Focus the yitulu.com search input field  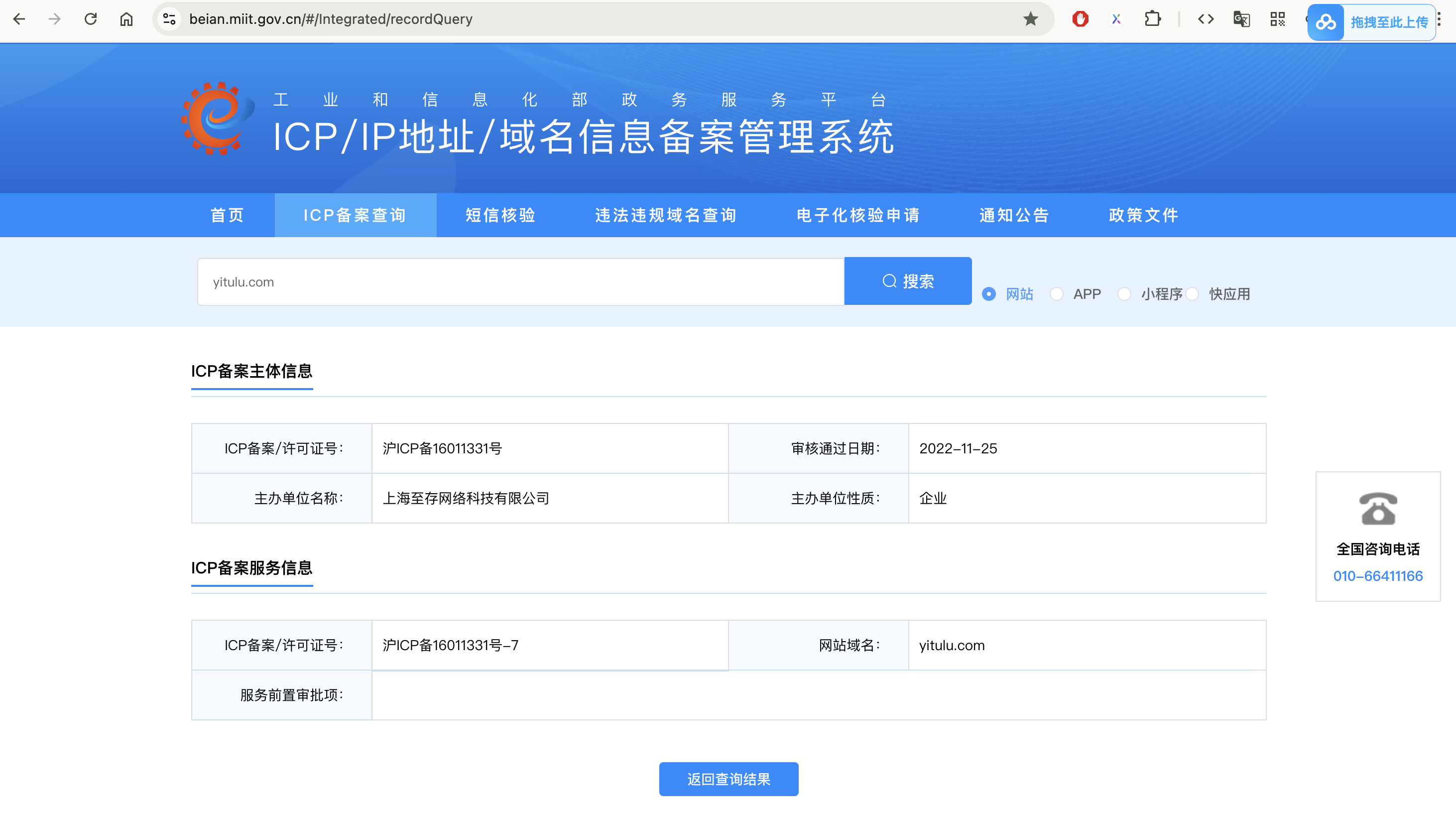click(x=520, y=281)
